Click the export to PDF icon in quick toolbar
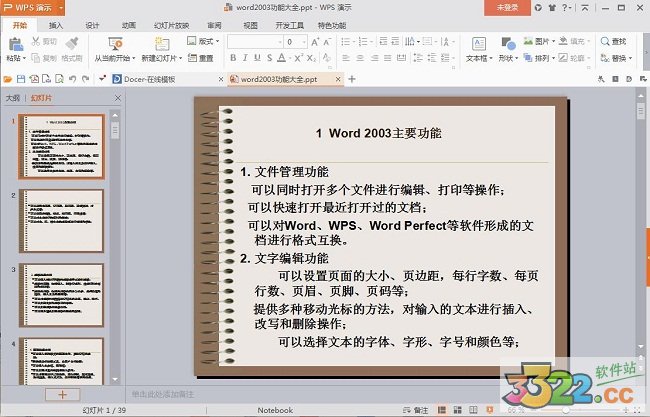The width and height of the screenshot is (650, 417). pyautogui.click(x=34, y=79)
